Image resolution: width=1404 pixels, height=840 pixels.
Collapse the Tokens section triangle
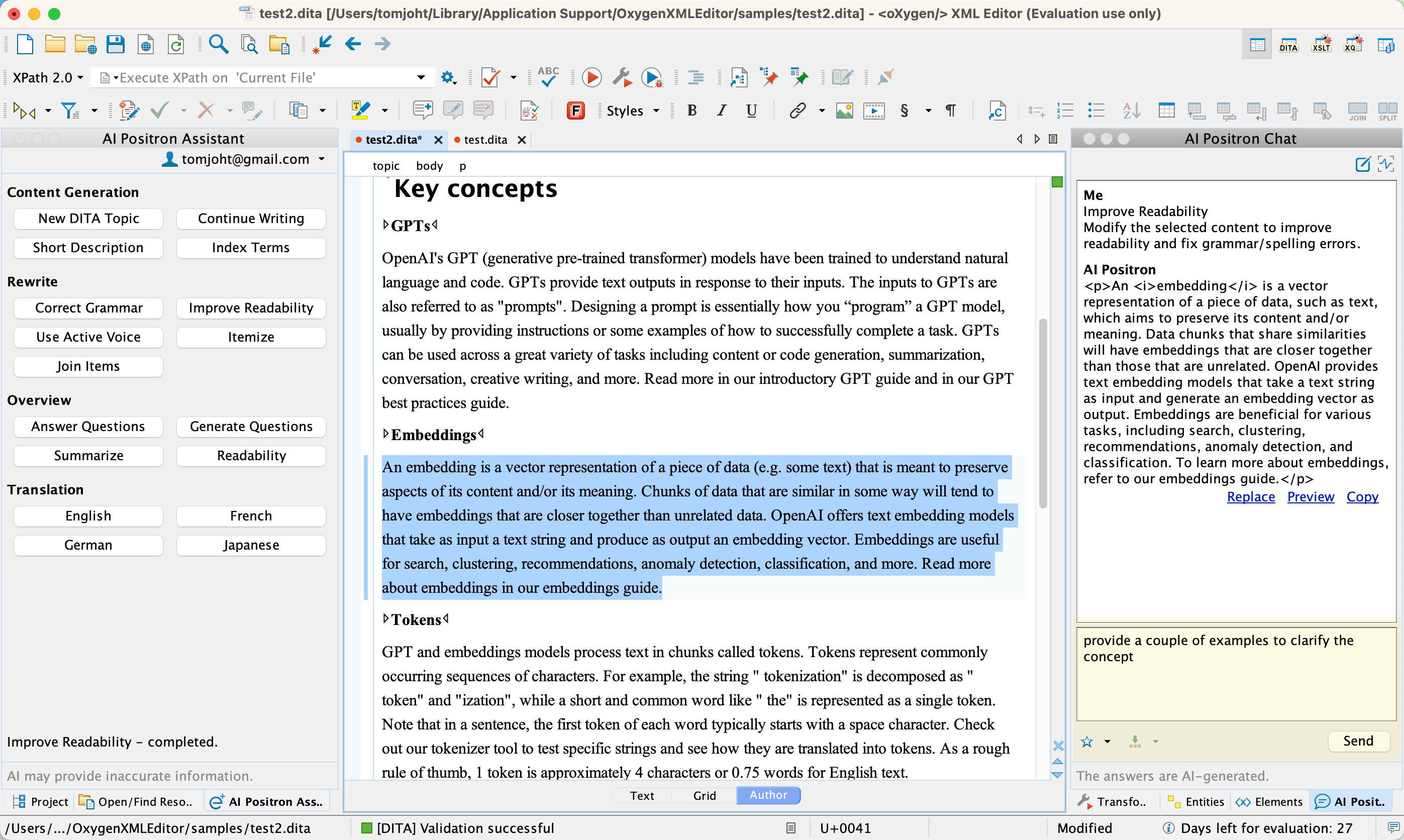(385, 618)
